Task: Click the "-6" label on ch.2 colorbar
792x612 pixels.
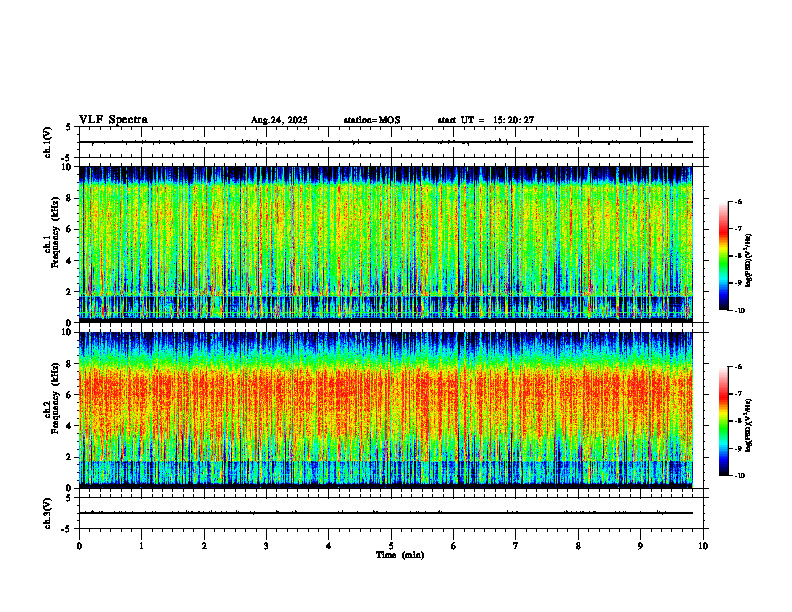Action: (738, 367)
